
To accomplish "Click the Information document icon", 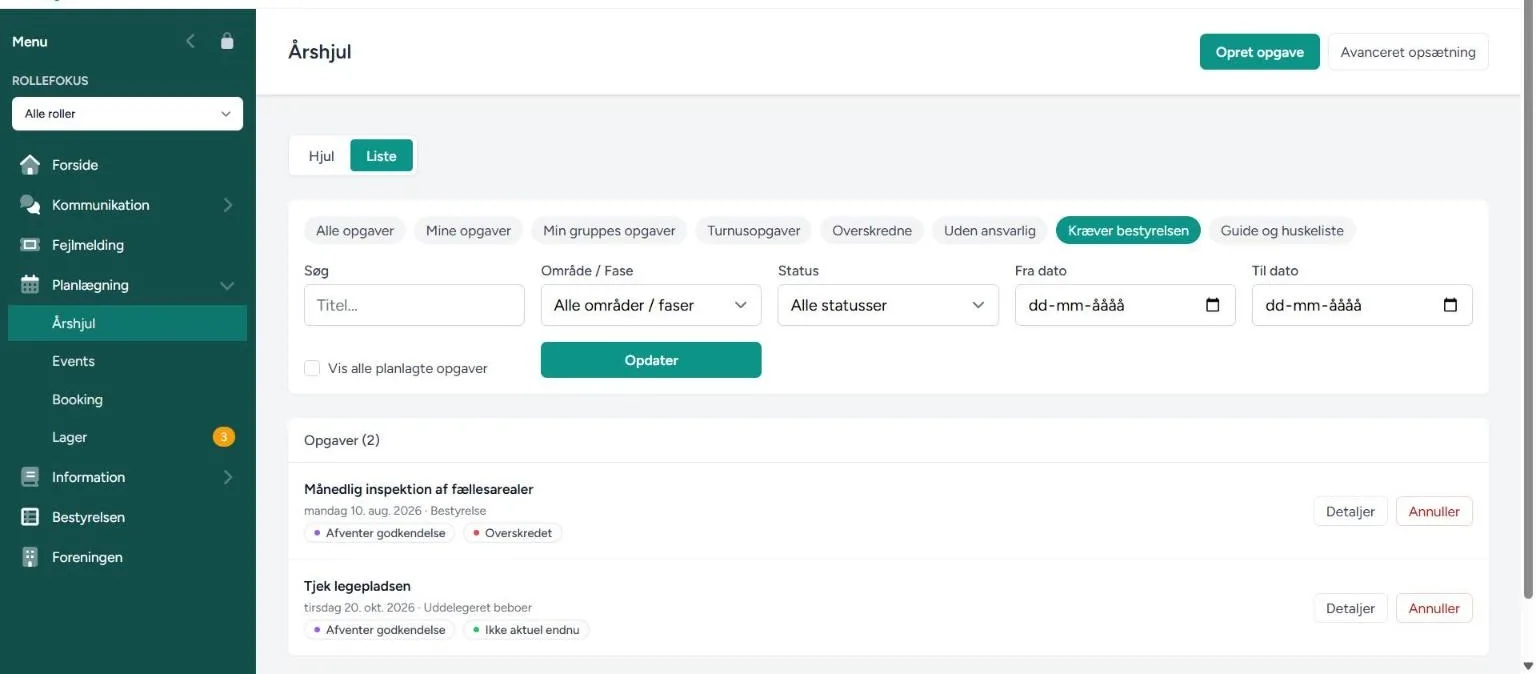I will click(x=30, y=477).
